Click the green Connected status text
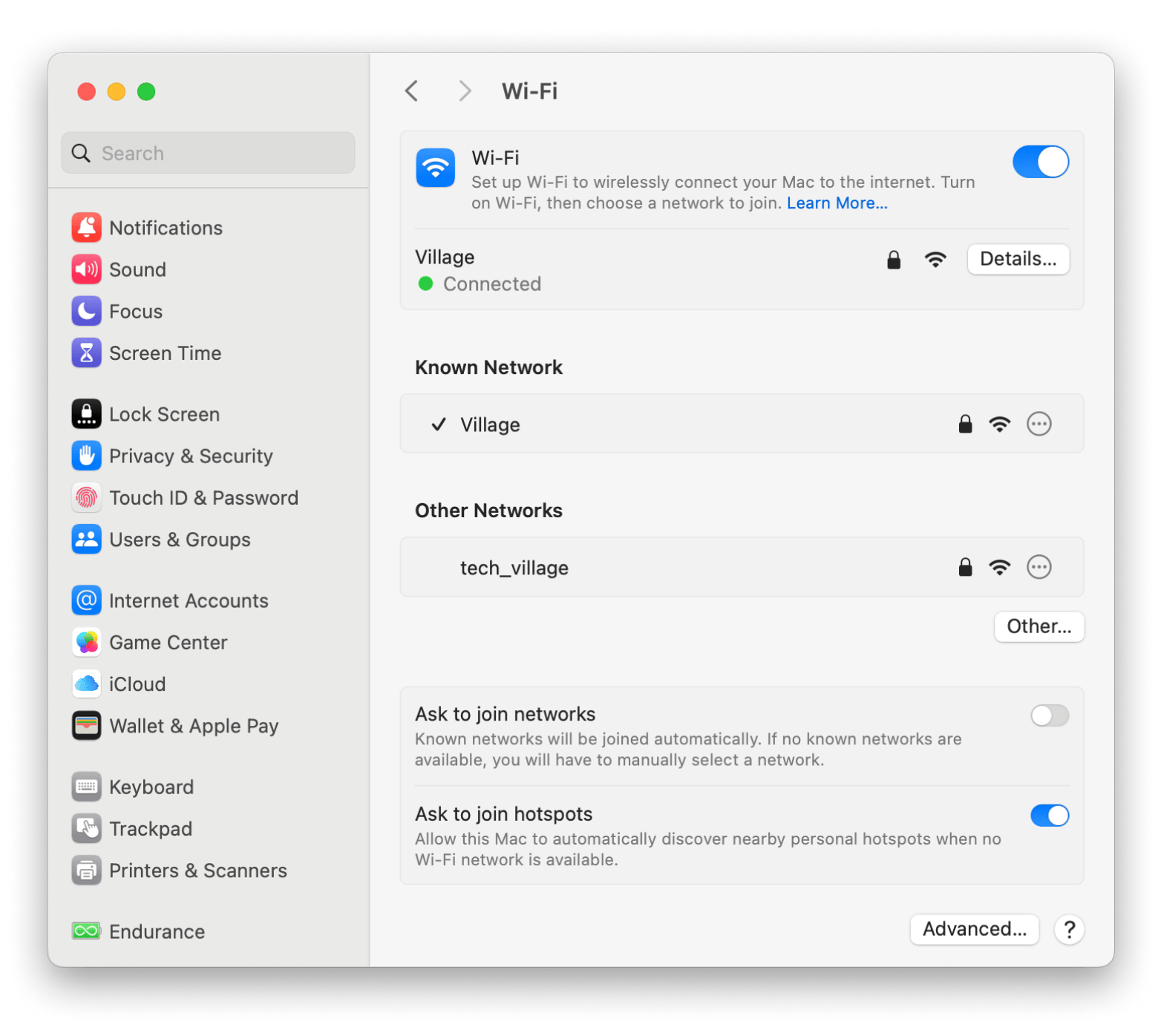The image size is (1158, 1036). pos(491,284)
